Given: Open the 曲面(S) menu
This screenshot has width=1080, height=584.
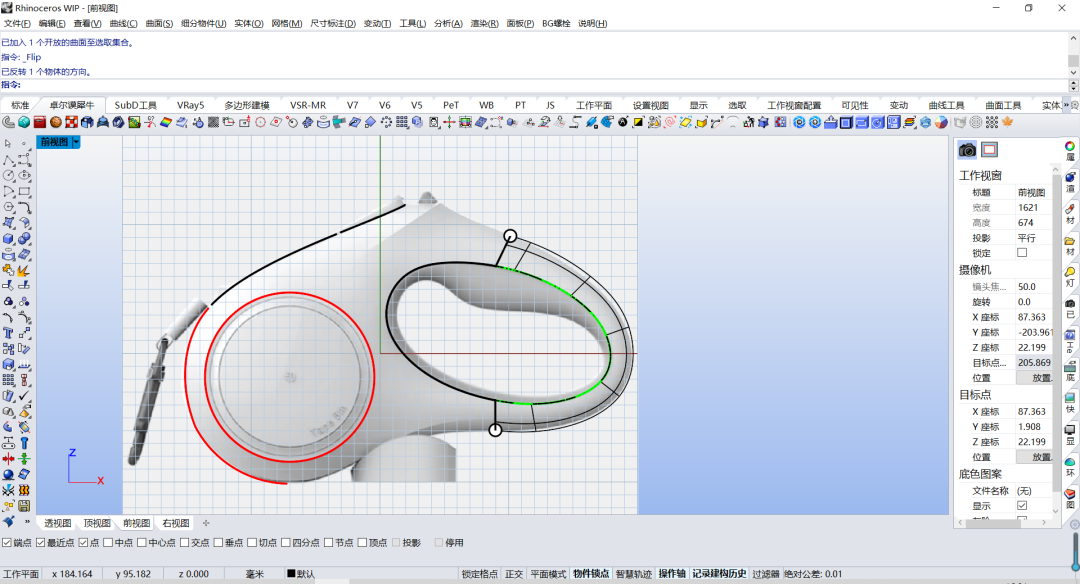Looking at the screenshot, I should (x=159, y=23).
